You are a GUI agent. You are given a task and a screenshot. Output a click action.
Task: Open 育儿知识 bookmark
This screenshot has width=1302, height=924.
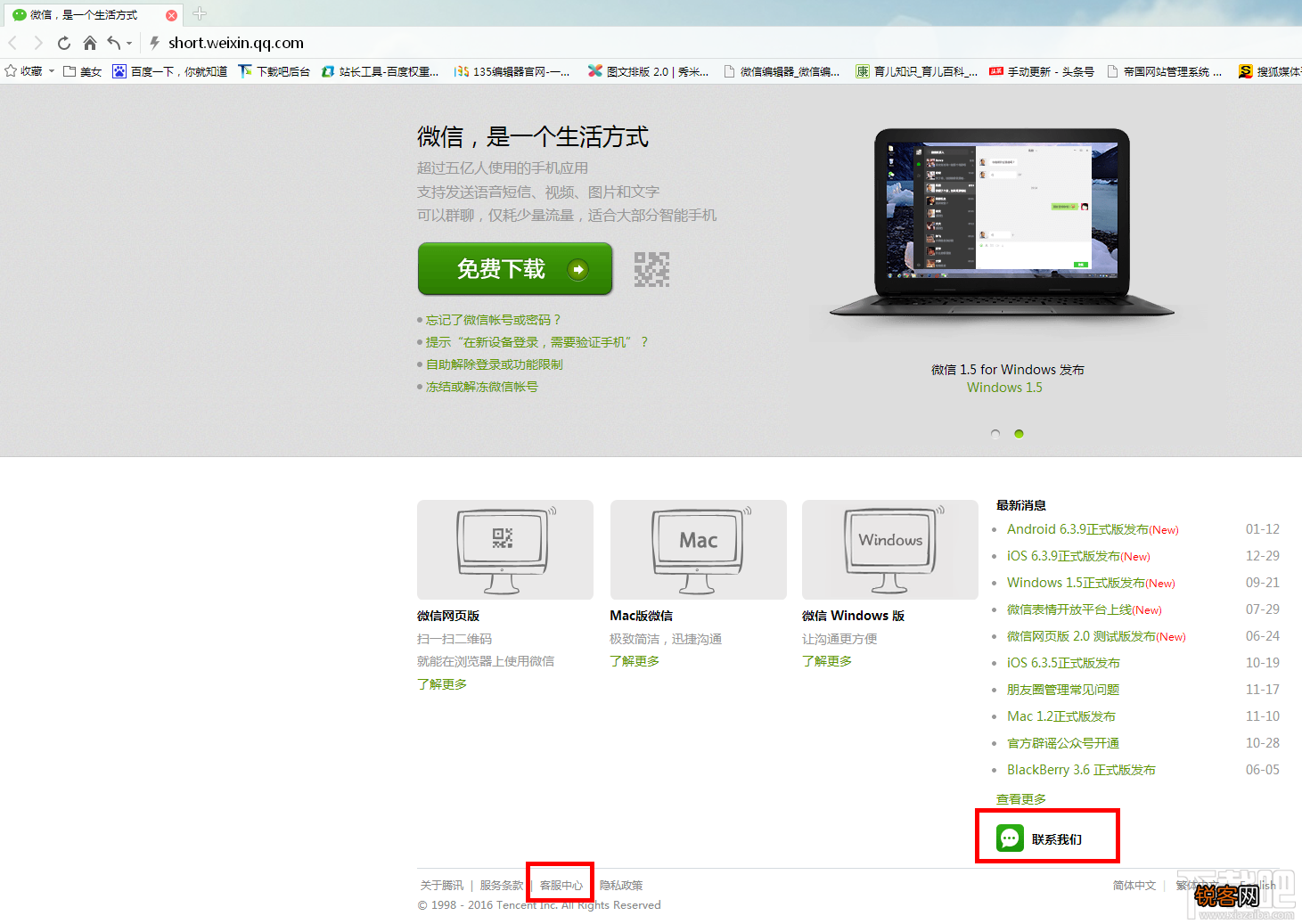click(x=916, y=71)
